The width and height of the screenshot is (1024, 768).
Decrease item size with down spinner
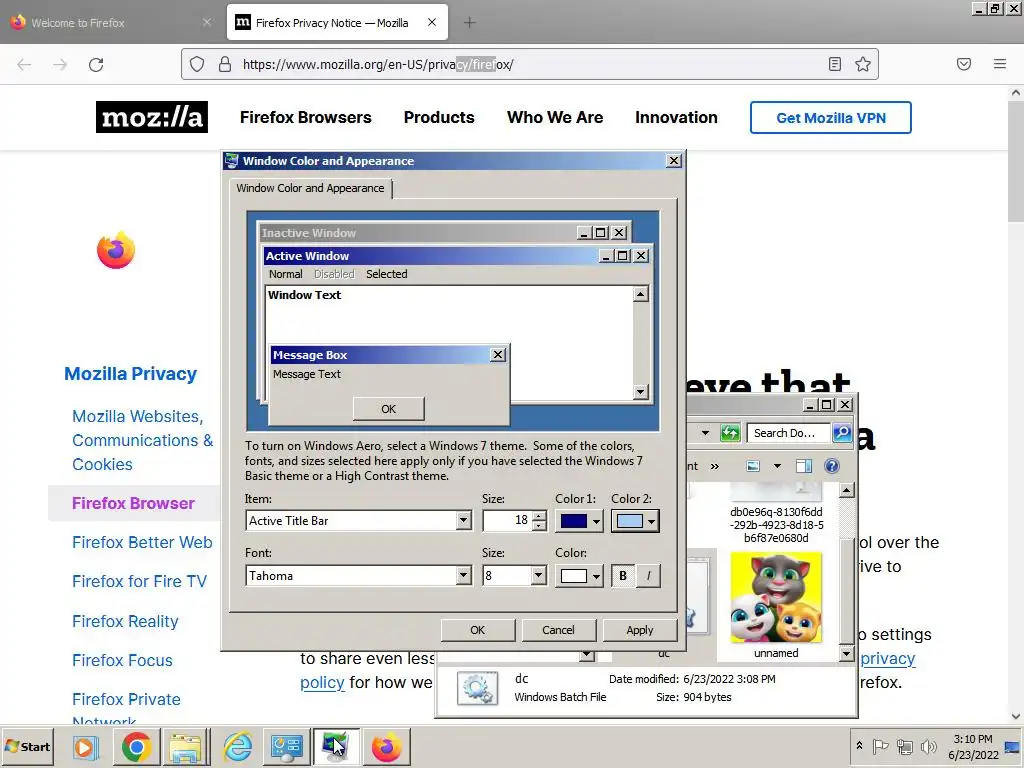coord(539,526)
